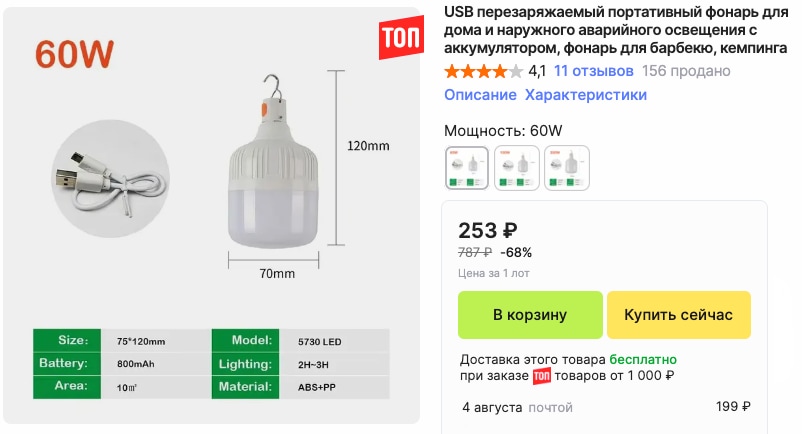Click the orange star rating
The image size is (802, 434).
483,71
